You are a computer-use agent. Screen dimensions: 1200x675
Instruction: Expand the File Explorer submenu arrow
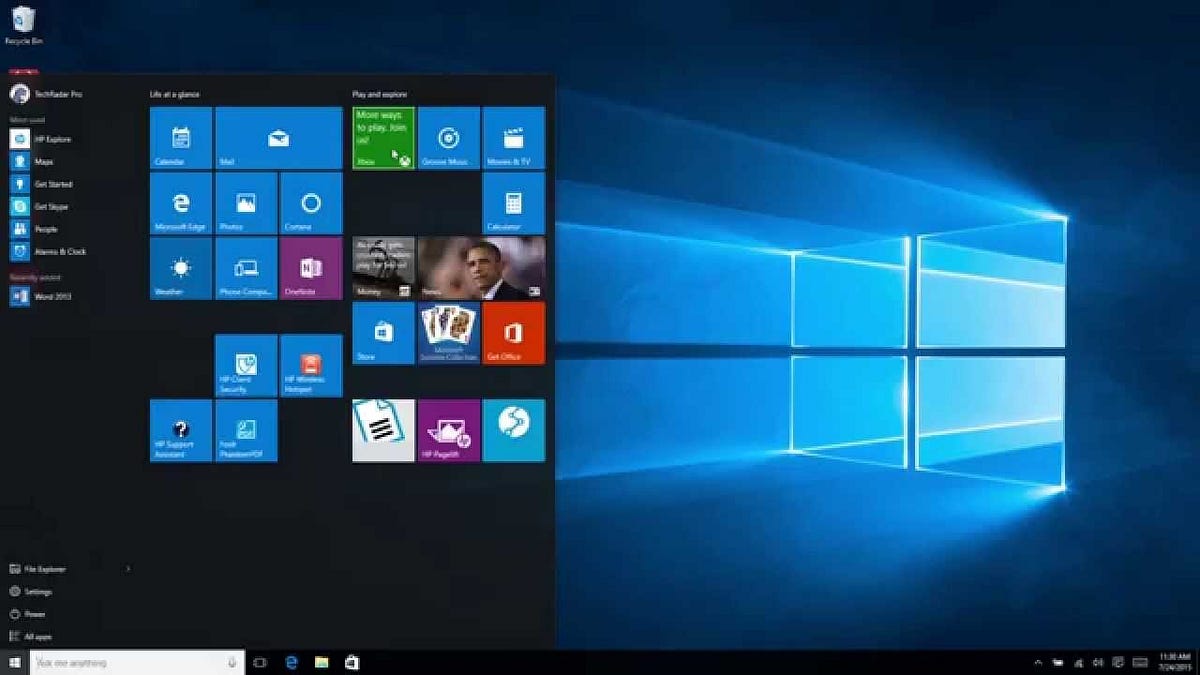click(128, 568)
